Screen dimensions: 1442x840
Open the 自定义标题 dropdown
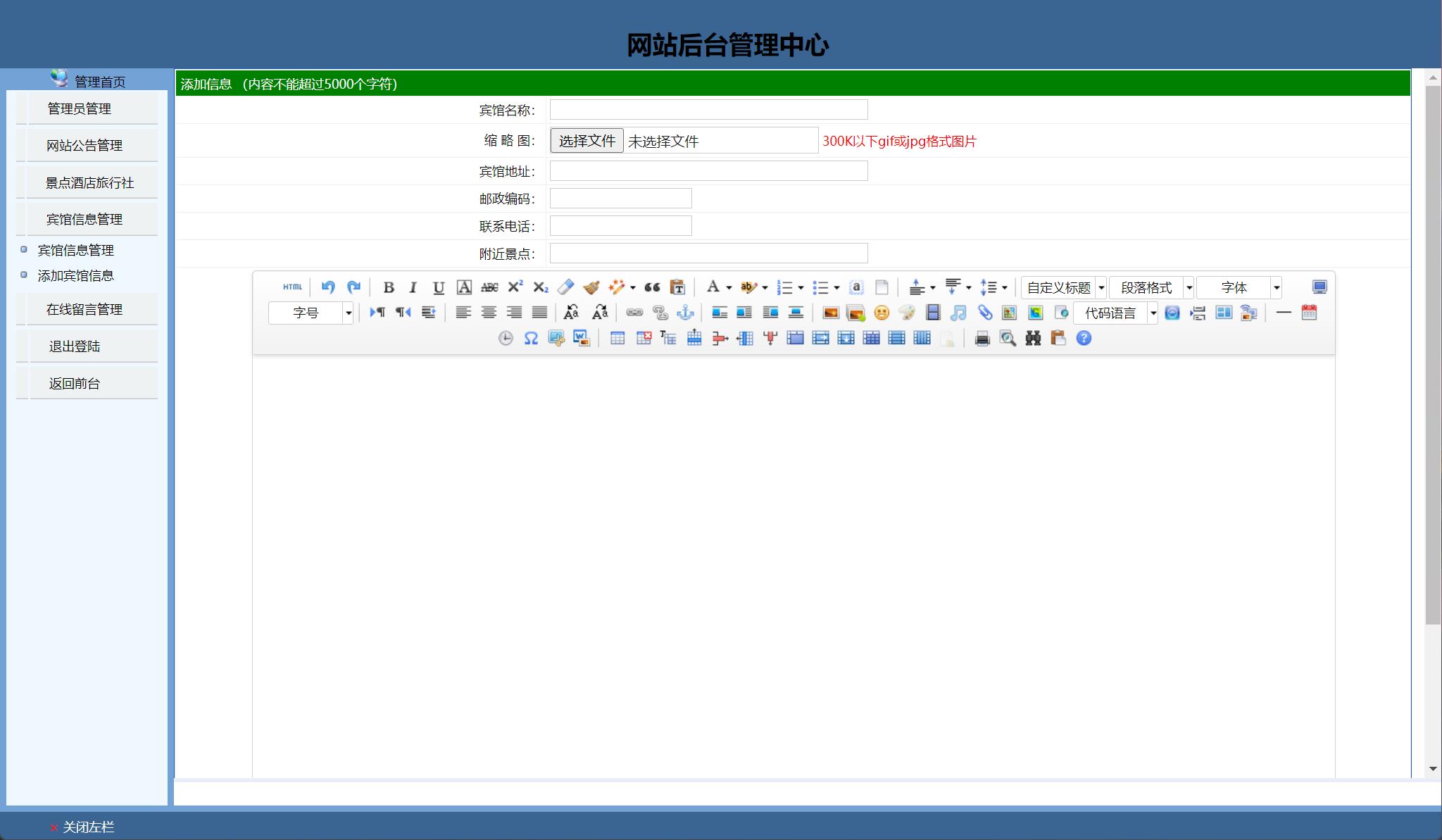coord(1101,287)
